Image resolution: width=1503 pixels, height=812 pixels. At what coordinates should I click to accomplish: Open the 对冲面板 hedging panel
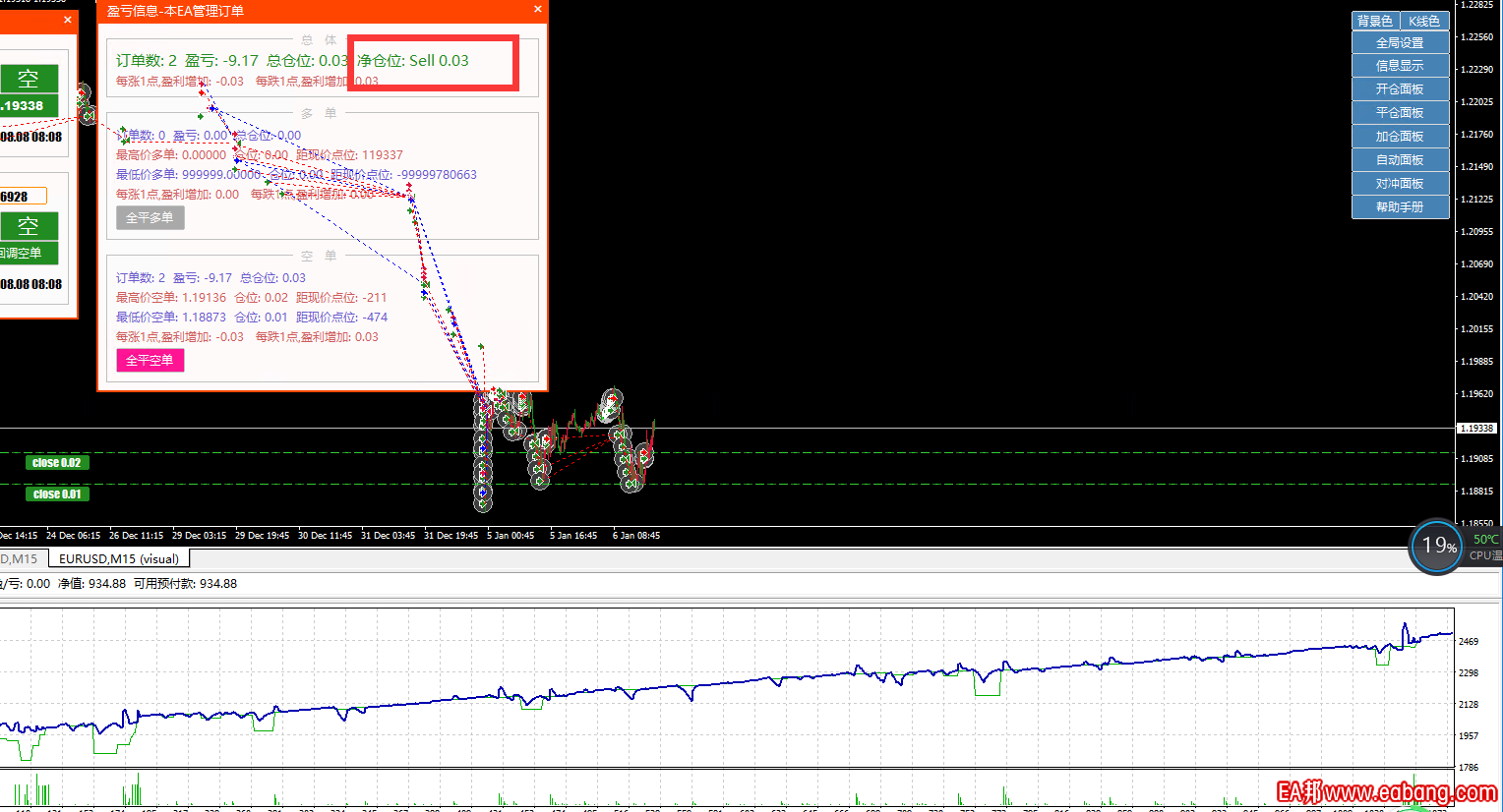point(1400,184)
